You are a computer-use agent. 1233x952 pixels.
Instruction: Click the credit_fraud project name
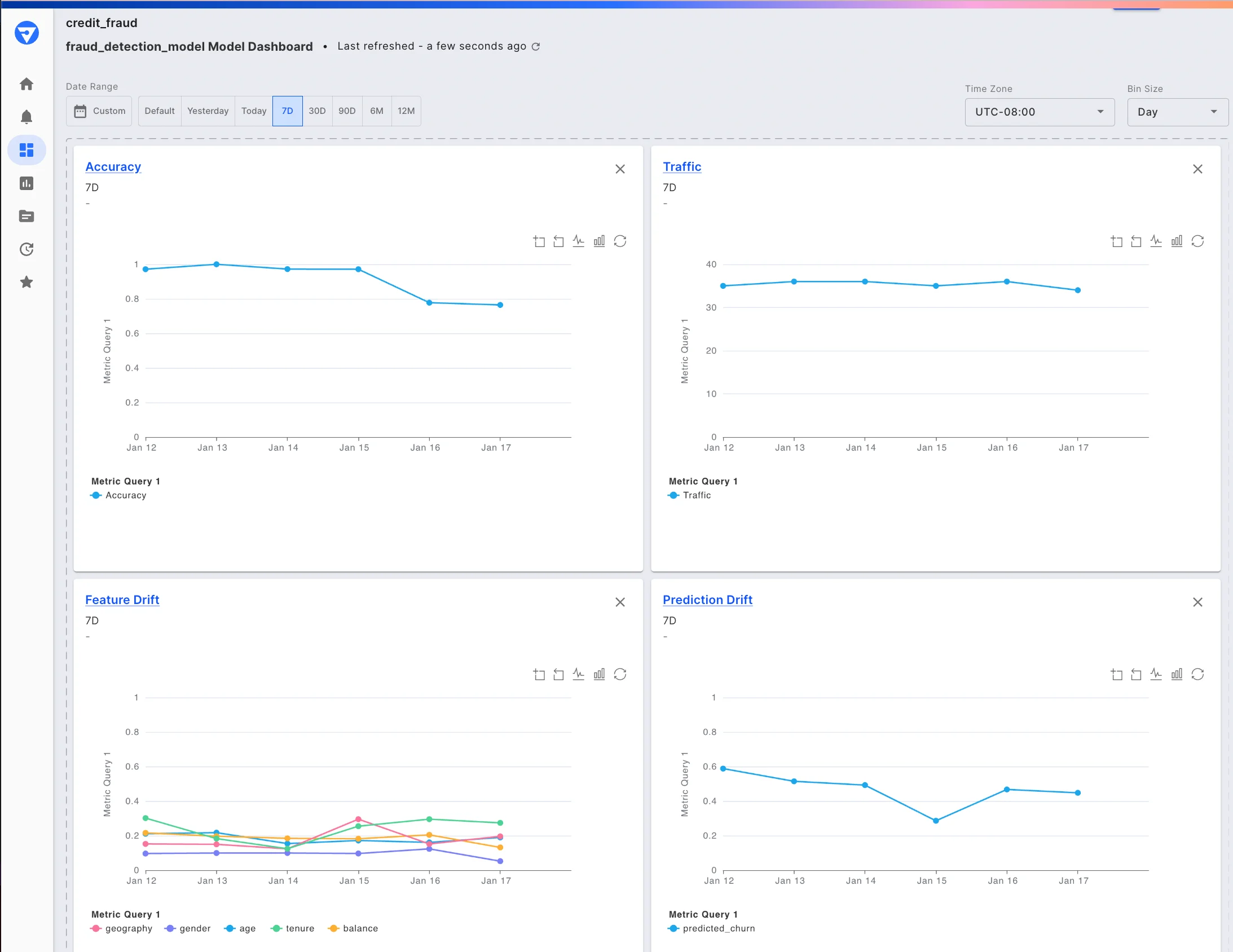[x=102, y=23]
